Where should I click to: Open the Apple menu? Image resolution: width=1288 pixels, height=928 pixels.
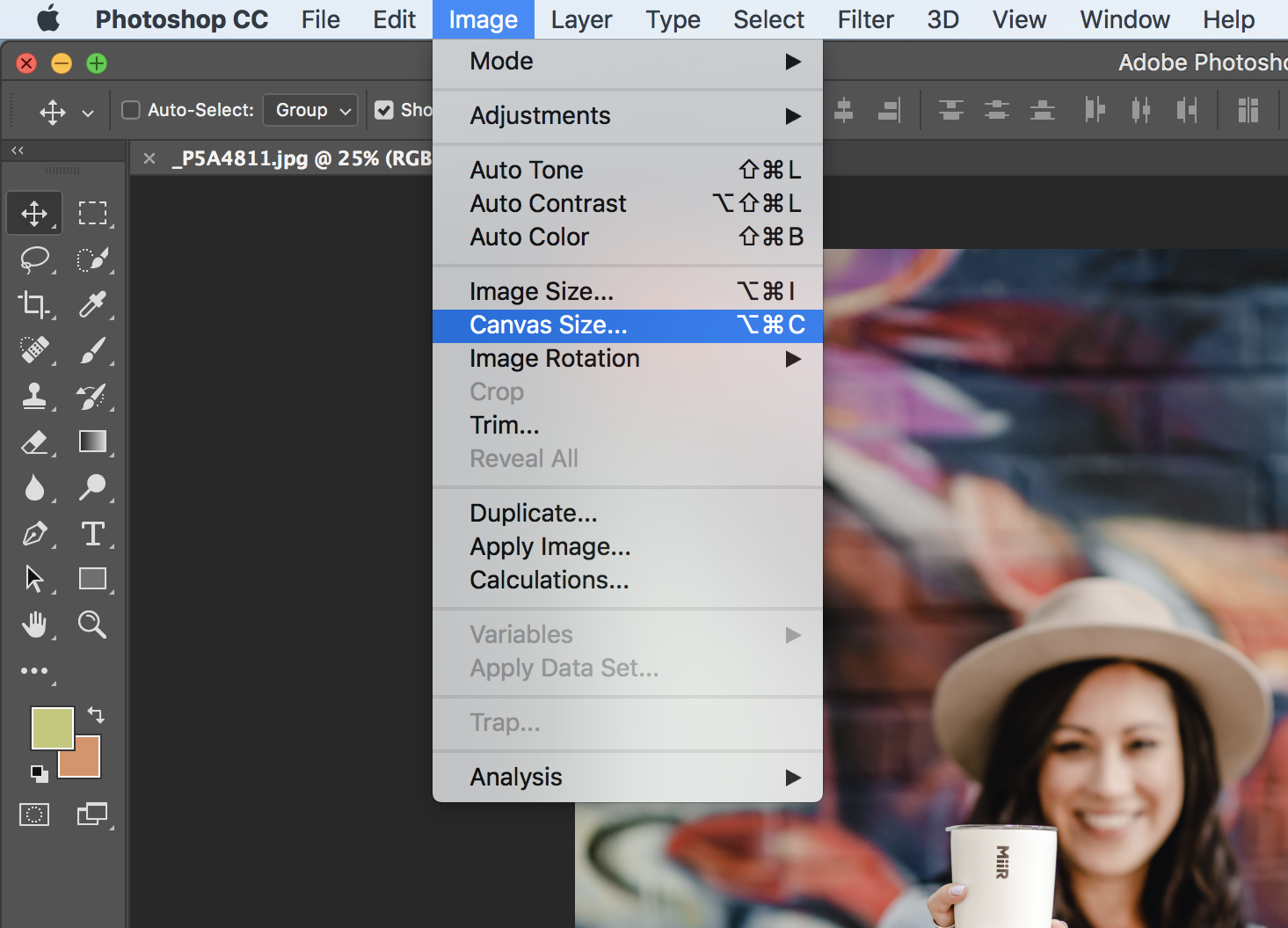pos(48,18)
